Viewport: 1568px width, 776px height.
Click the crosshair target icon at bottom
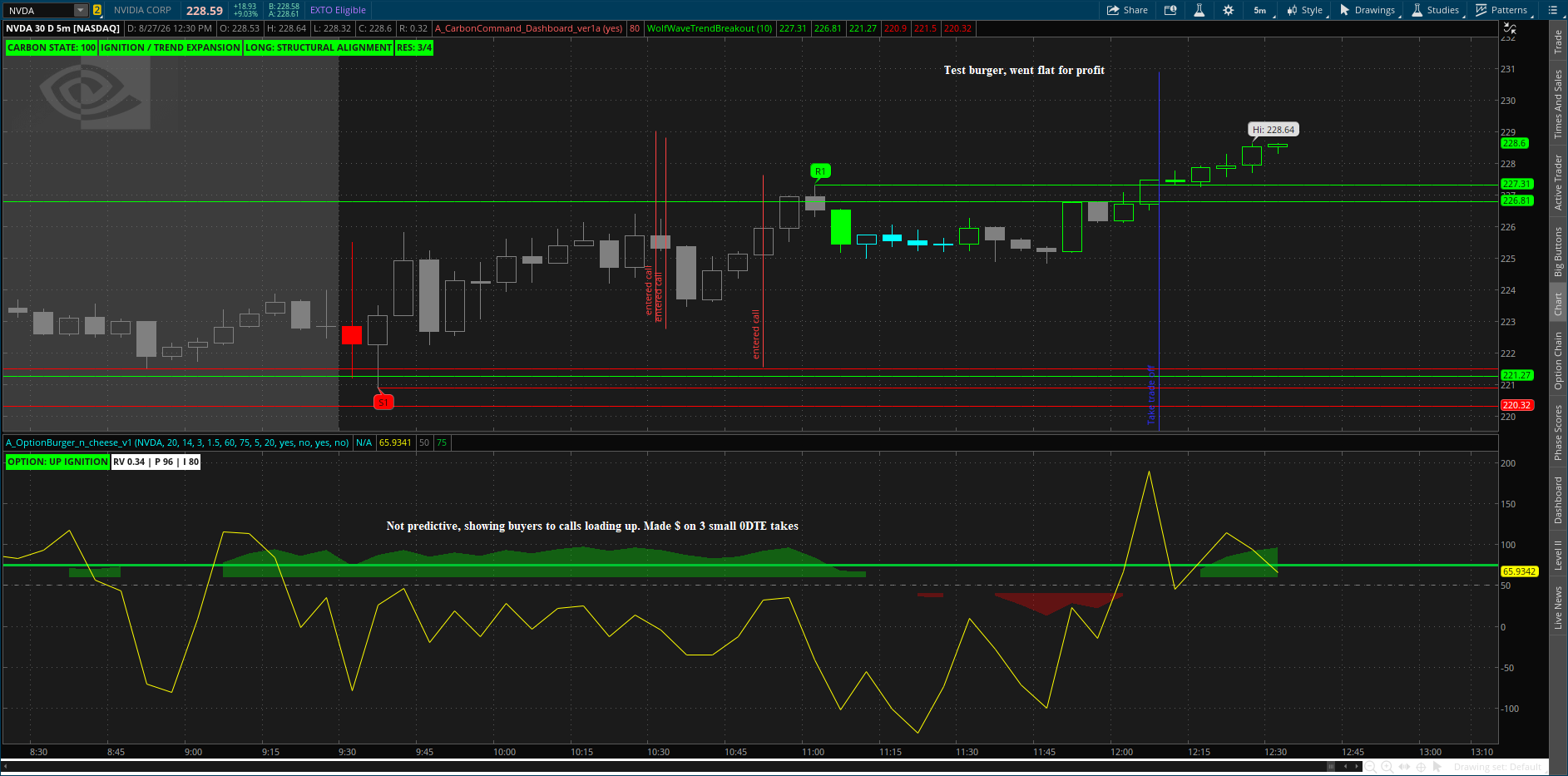click(1421, 767)
